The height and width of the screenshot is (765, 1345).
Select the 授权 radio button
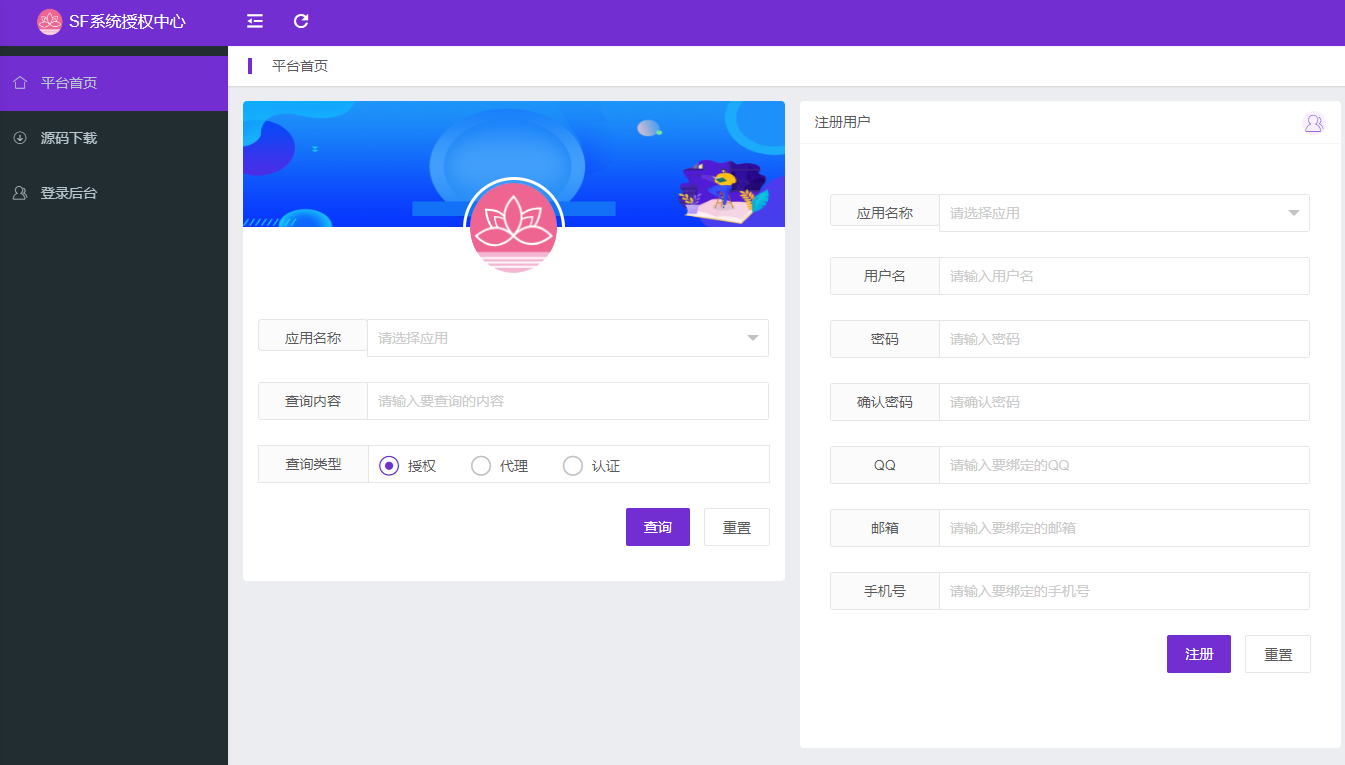(389, 465)
